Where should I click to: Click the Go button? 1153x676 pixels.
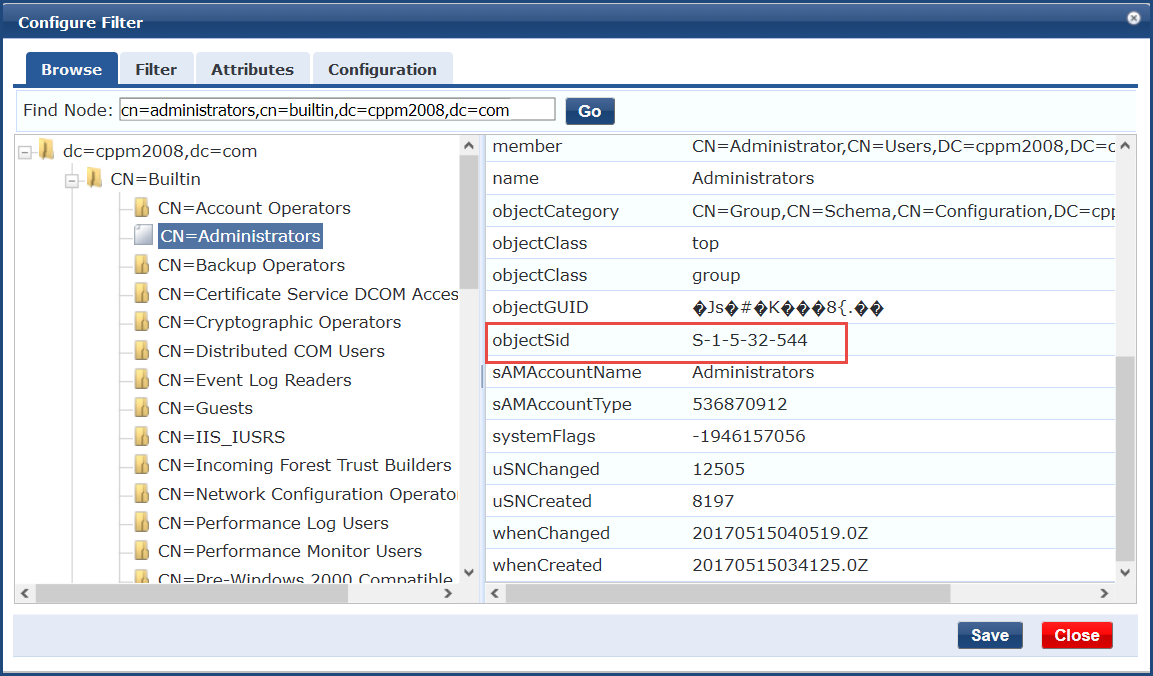pos(590,111)
